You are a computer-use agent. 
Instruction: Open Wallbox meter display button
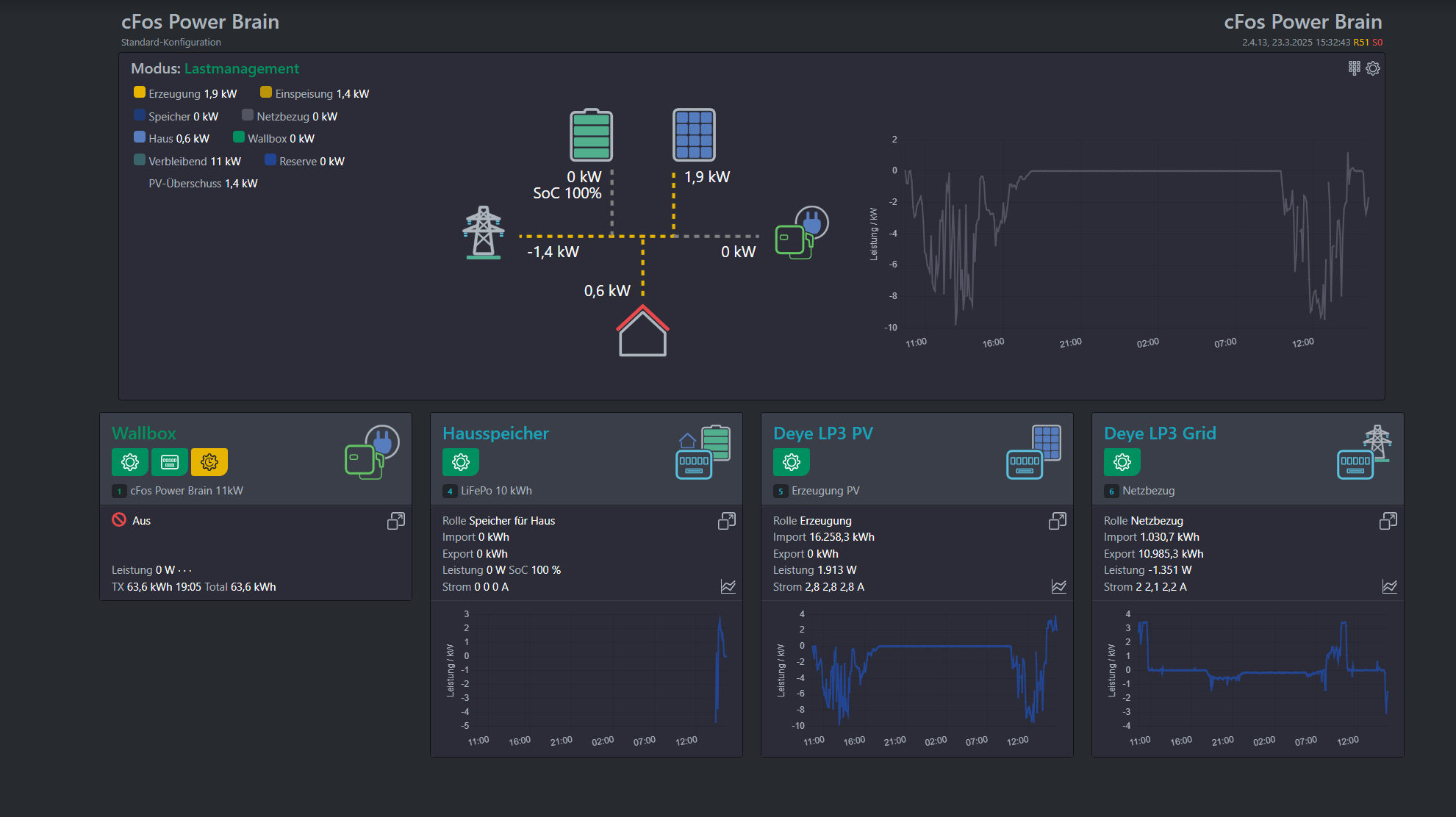pyautogui.click(x=170, y=462)
